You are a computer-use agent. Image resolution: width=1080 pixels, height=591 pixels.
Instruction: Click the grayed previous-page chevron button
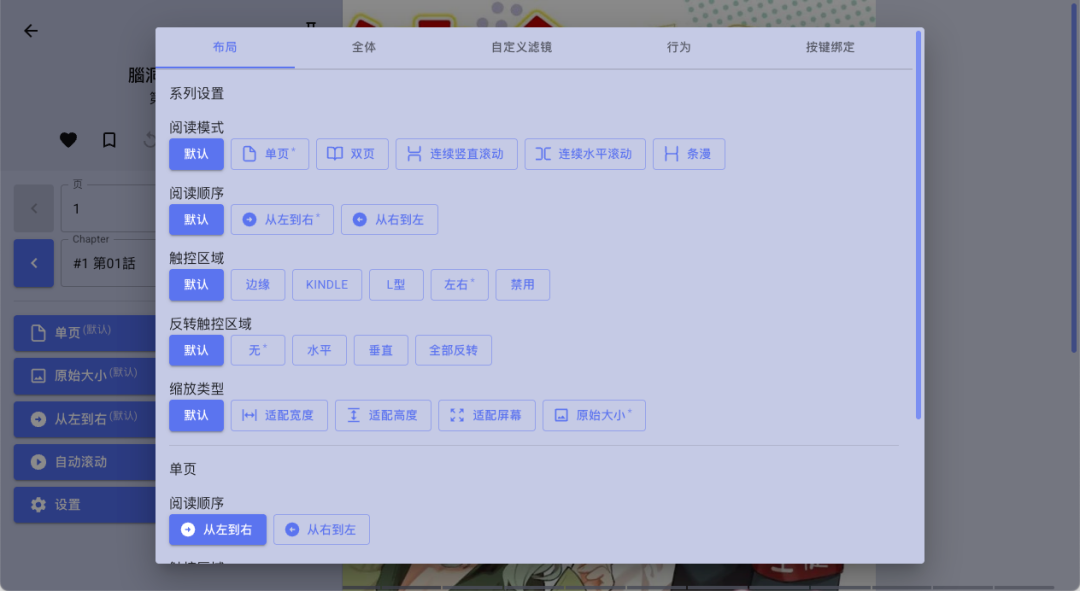coord(33,208)
